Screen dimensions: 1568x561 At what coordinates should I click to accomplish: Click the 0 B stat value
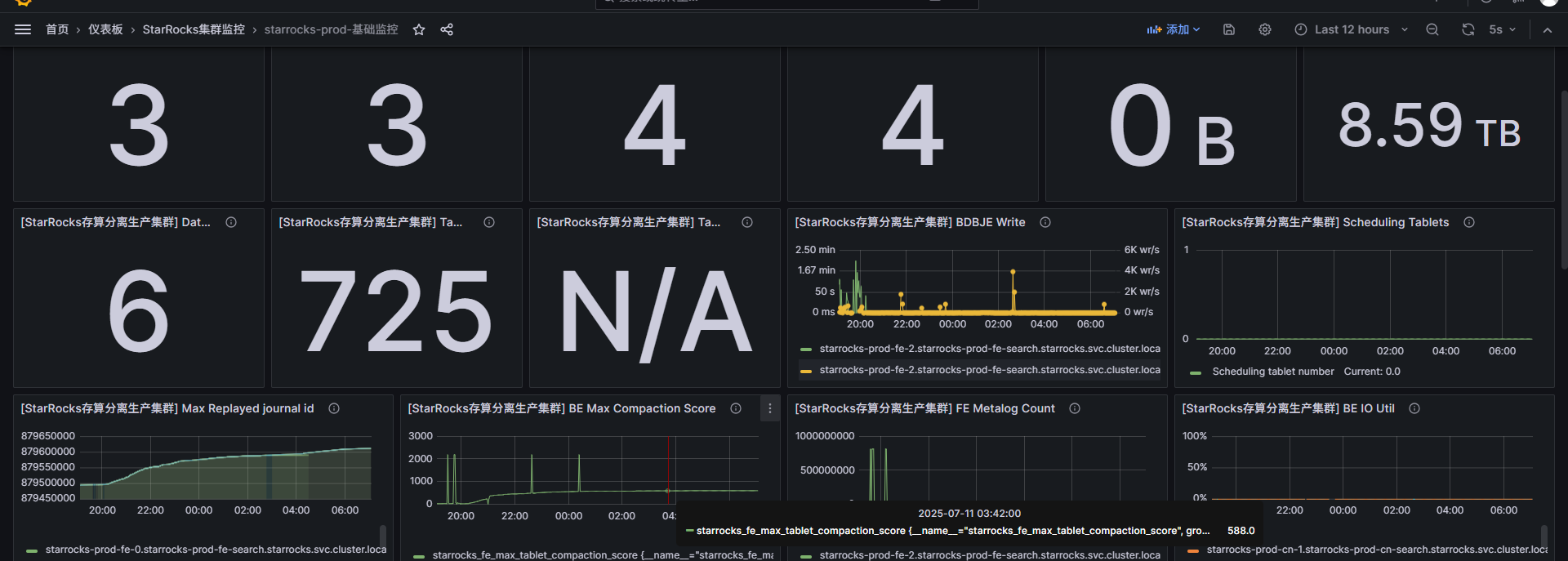(1171, 127)
